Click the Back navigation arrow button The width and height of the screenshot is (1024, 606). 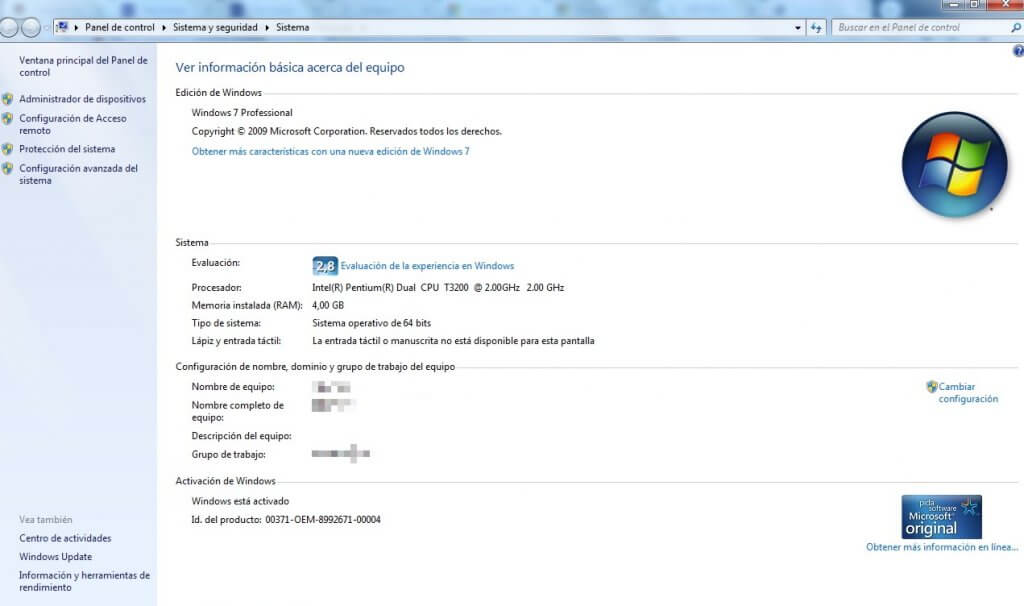pyautogui.click(x=8, y=27)
